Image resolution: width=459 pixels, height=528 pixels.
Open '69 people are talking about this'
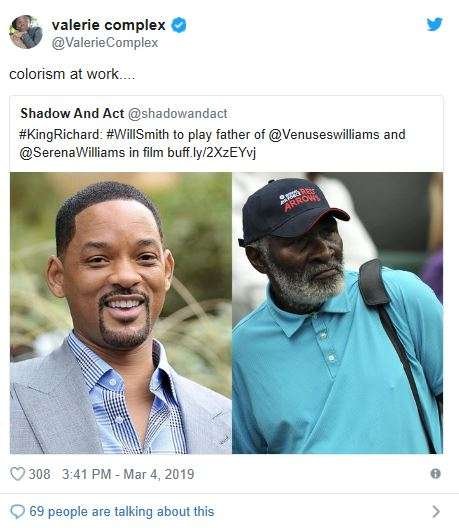(122, 512)
